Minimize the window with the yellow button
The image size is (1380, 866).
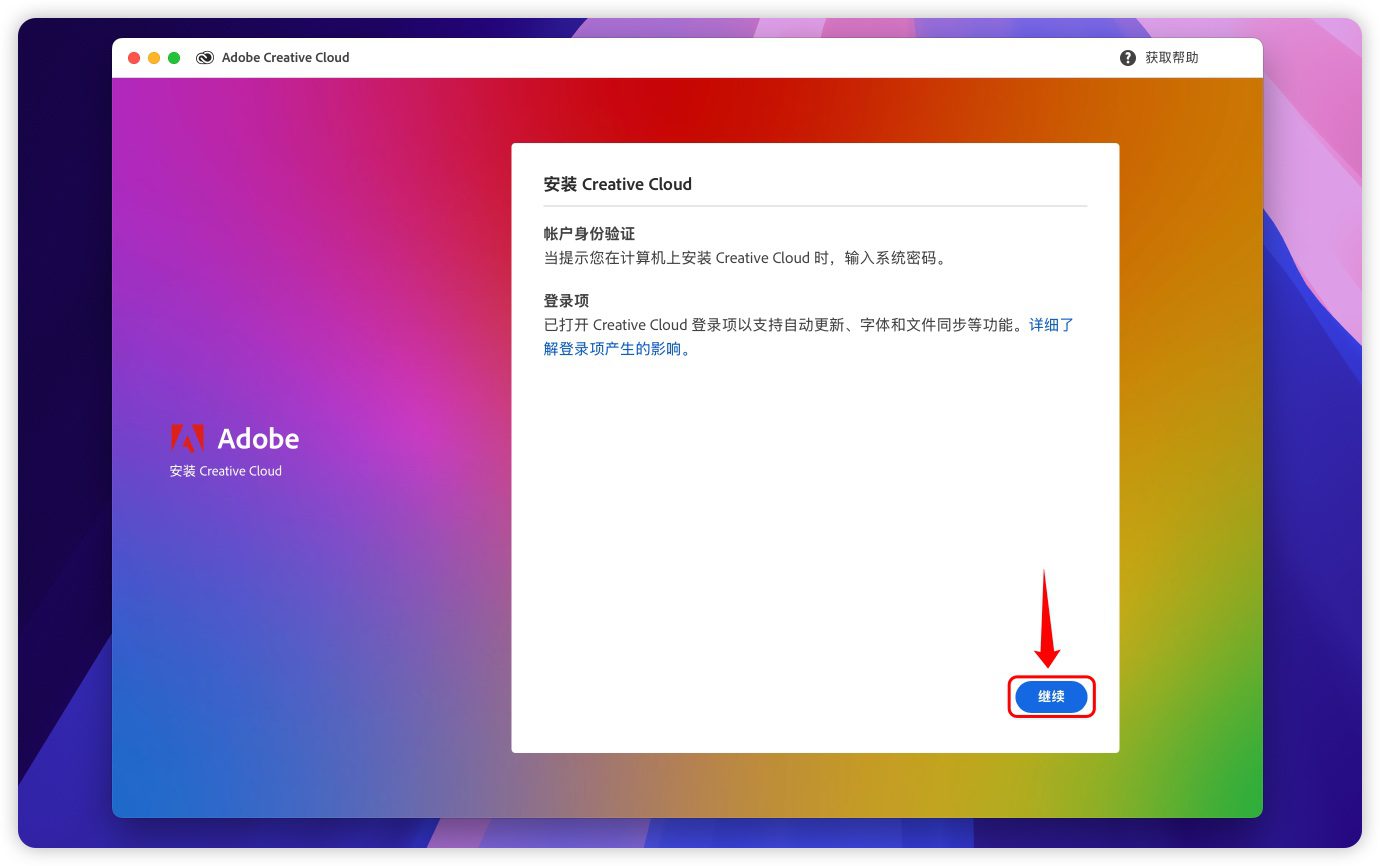pos(154,58)
